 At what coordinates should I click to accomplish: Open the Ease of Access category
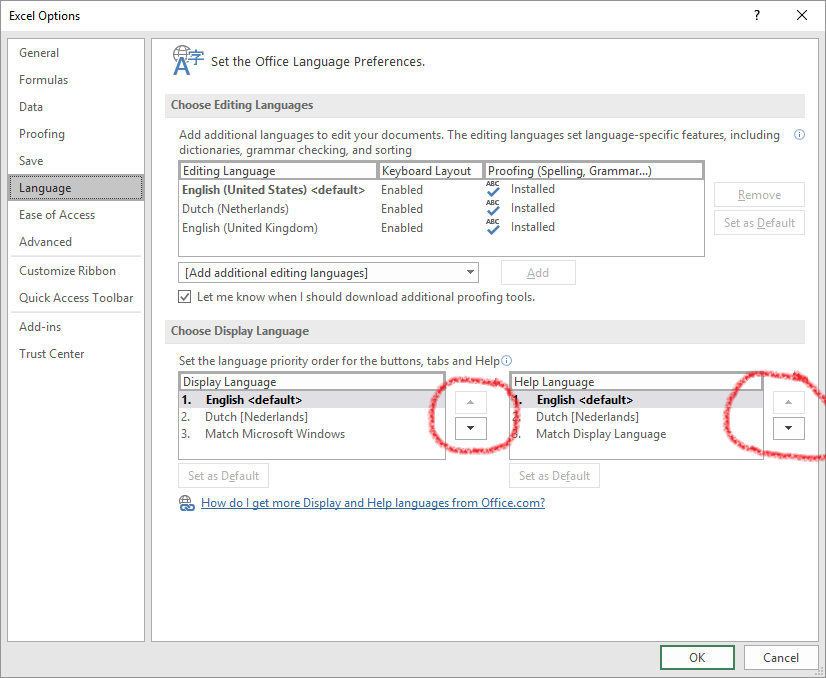point(76,215)
